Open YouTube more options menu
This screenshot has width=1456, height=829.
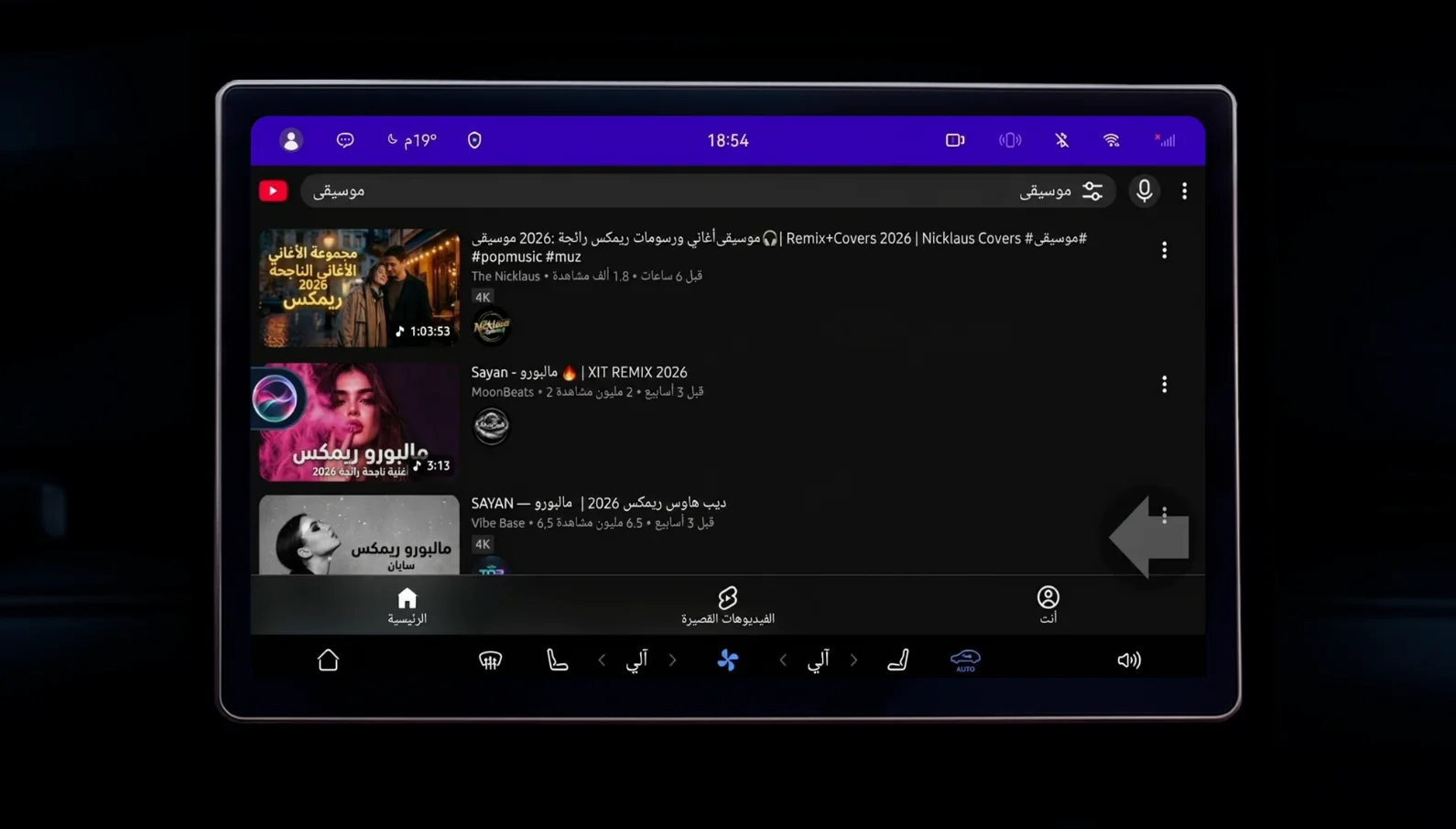point(1184,191)
